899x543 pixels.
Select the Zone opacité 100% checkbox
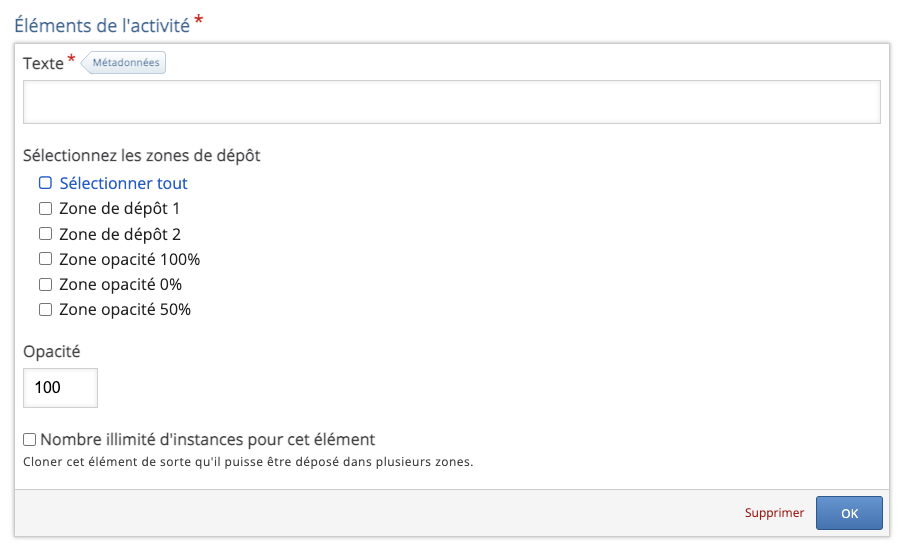click(x=45, y=259)
